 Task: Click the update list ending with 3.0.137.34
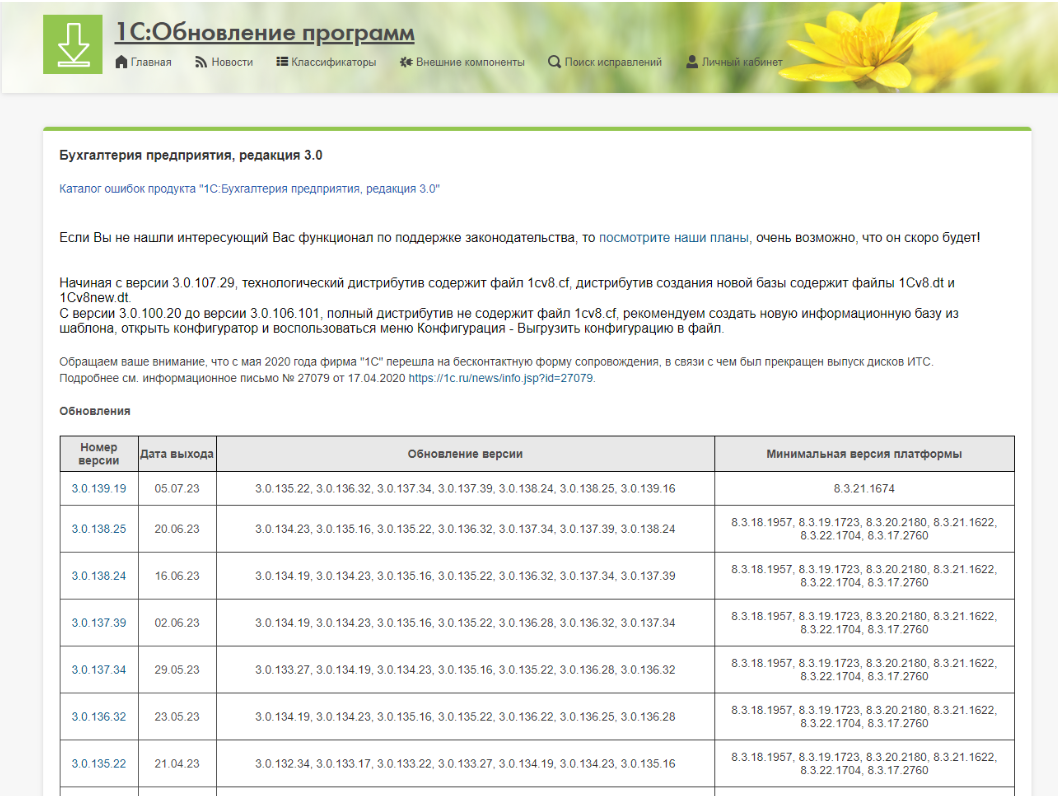465,623
